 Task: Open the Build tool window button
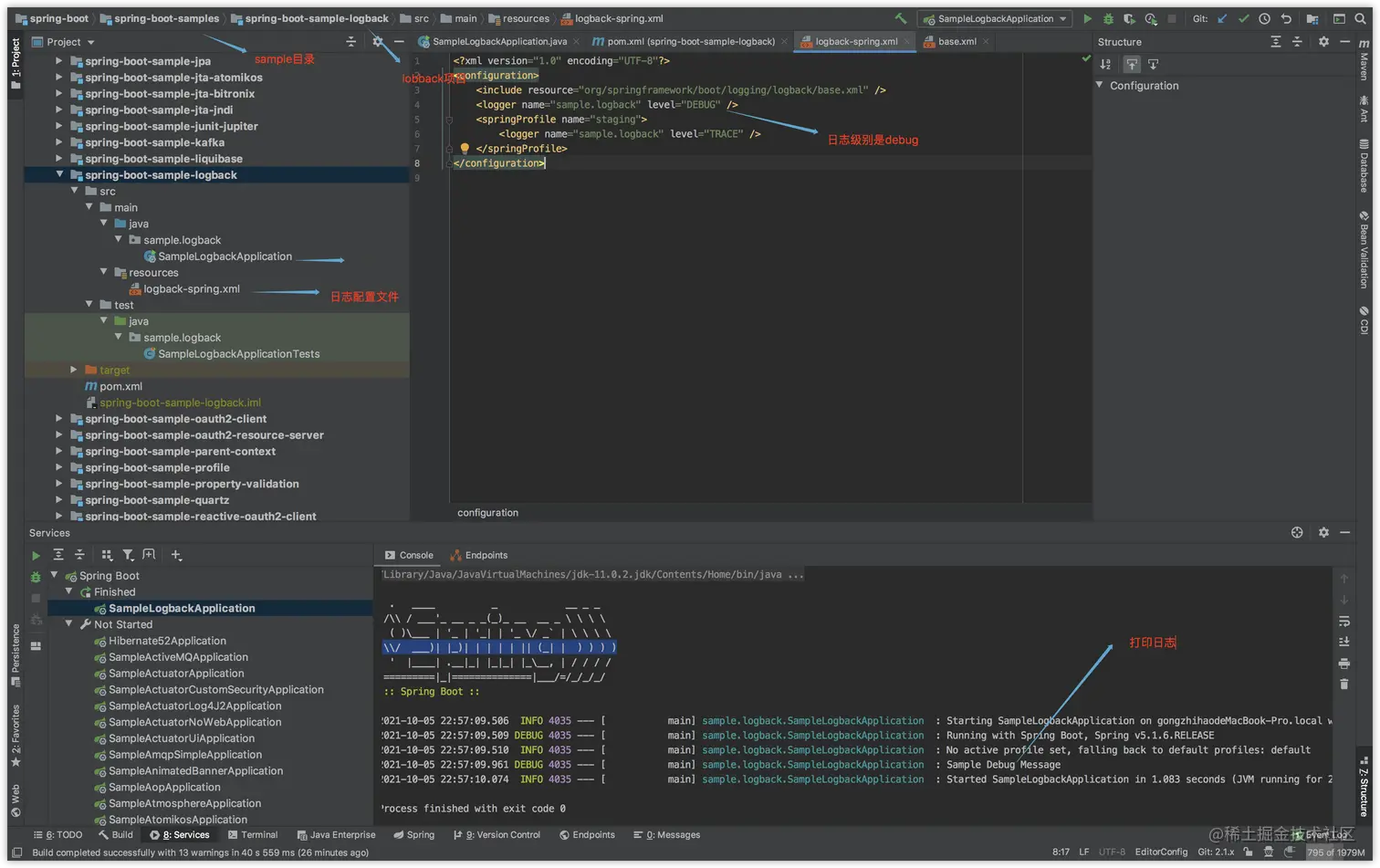click(116, 835)
